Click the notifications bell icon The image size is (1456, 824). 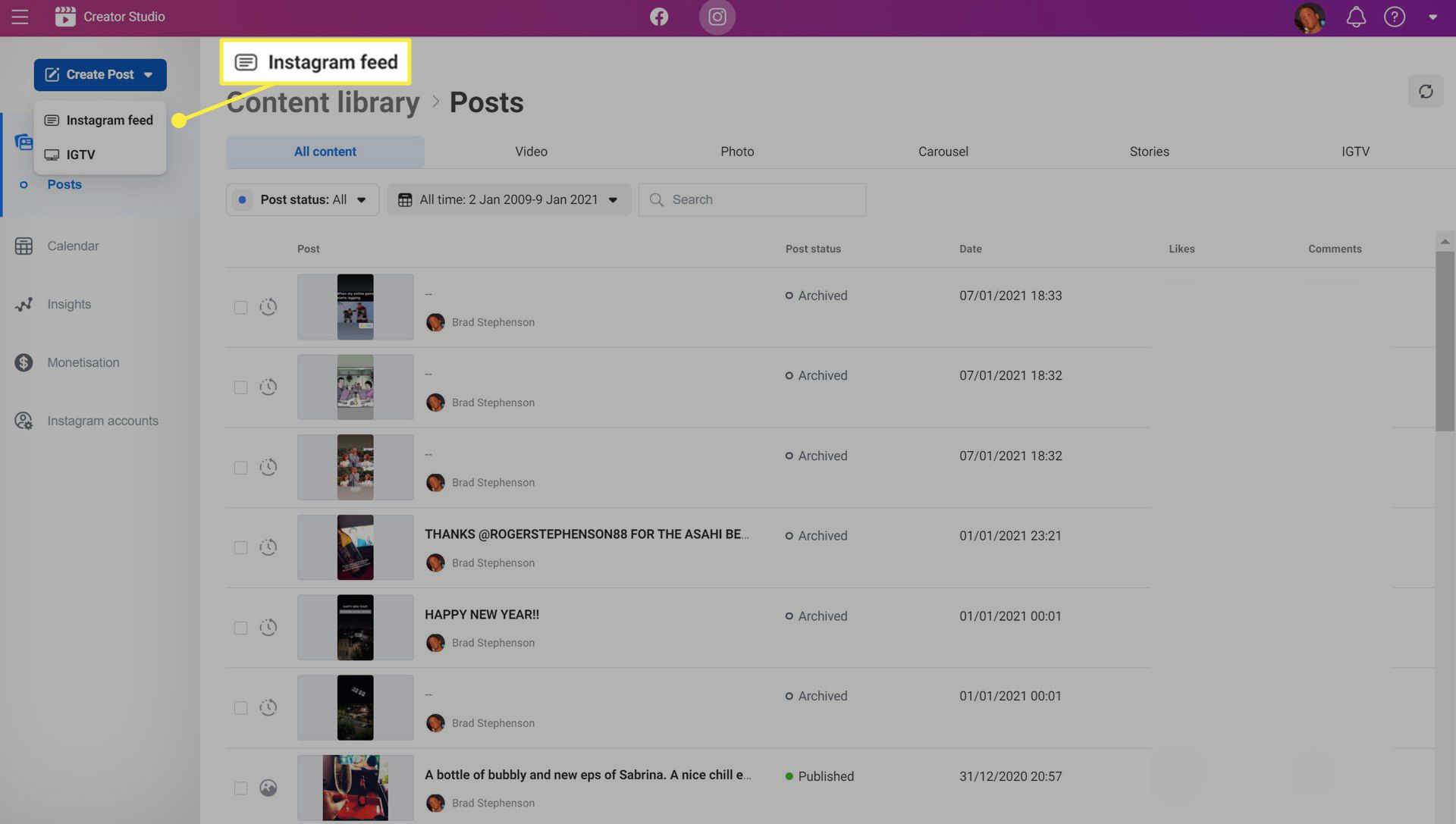point(1355,17)
